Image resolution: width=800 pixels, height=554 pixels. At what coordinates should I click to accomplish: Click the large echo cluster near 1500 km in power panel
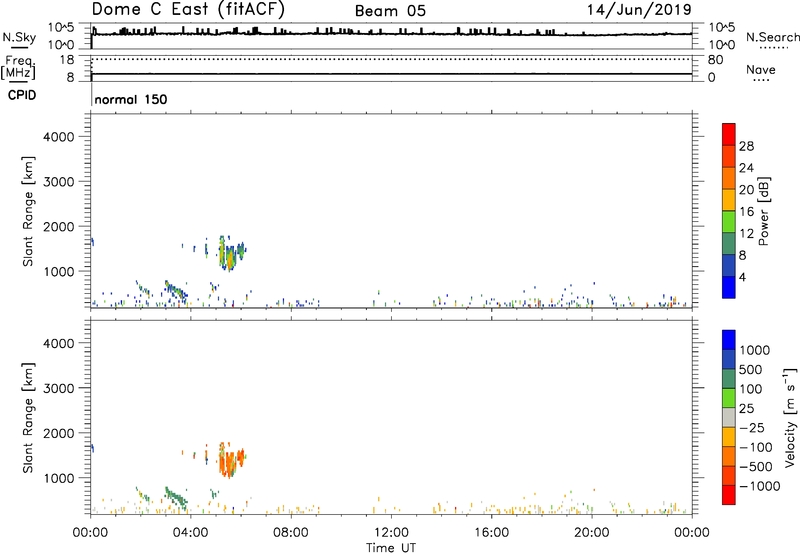coord(232,254)
